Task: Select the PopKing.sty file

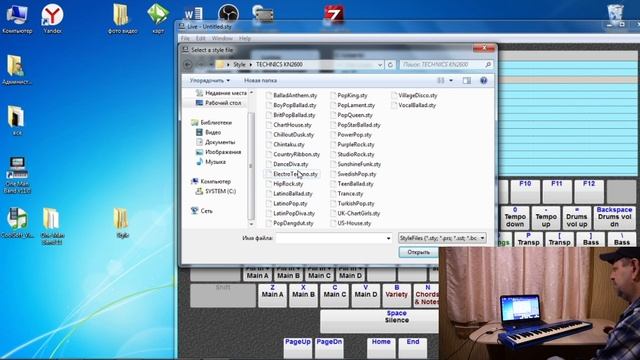Action: pyautogui.click(x=349, y=96)
